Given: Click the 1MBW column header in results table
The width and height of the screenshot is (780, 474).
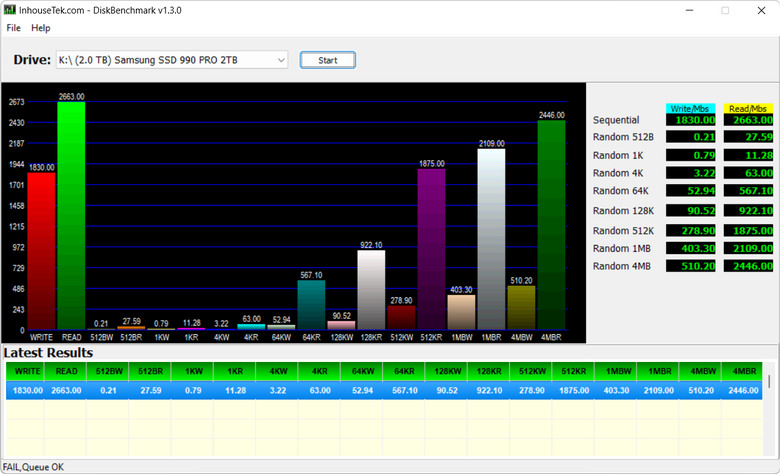Looking at the screenshot, I should 616,371.
